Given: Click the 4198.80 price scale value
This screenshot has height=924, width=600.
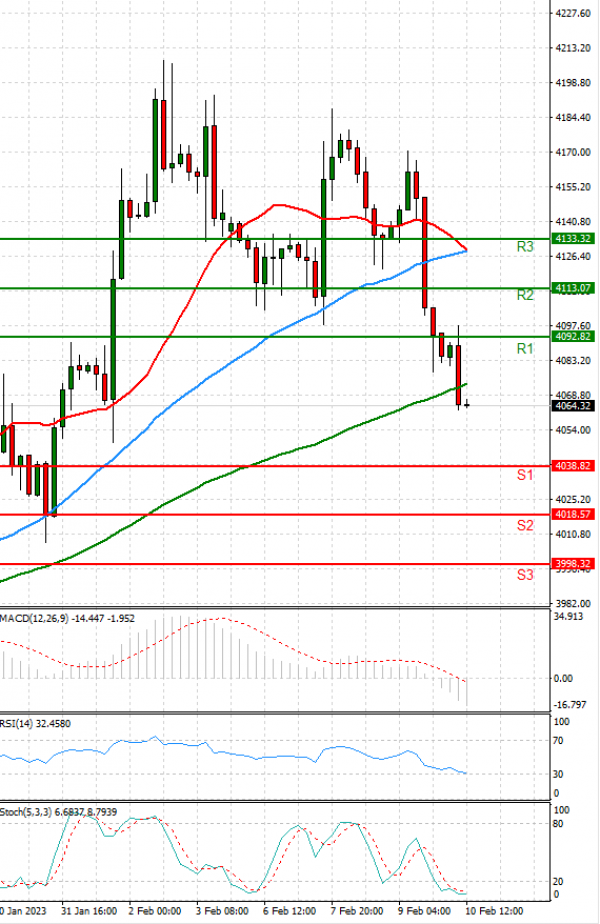Looking at the screenshot, I should tap(573, 83).
